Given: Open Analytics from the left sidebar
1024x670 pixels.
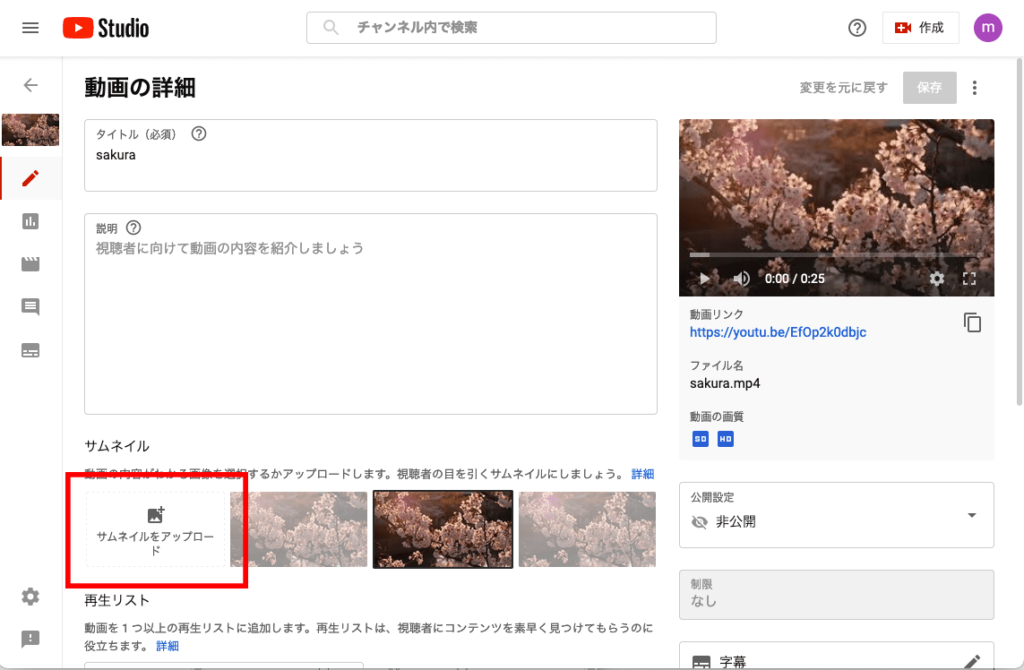Looking at the screenshot, I should pyautogui.click(x=30, y=221).
